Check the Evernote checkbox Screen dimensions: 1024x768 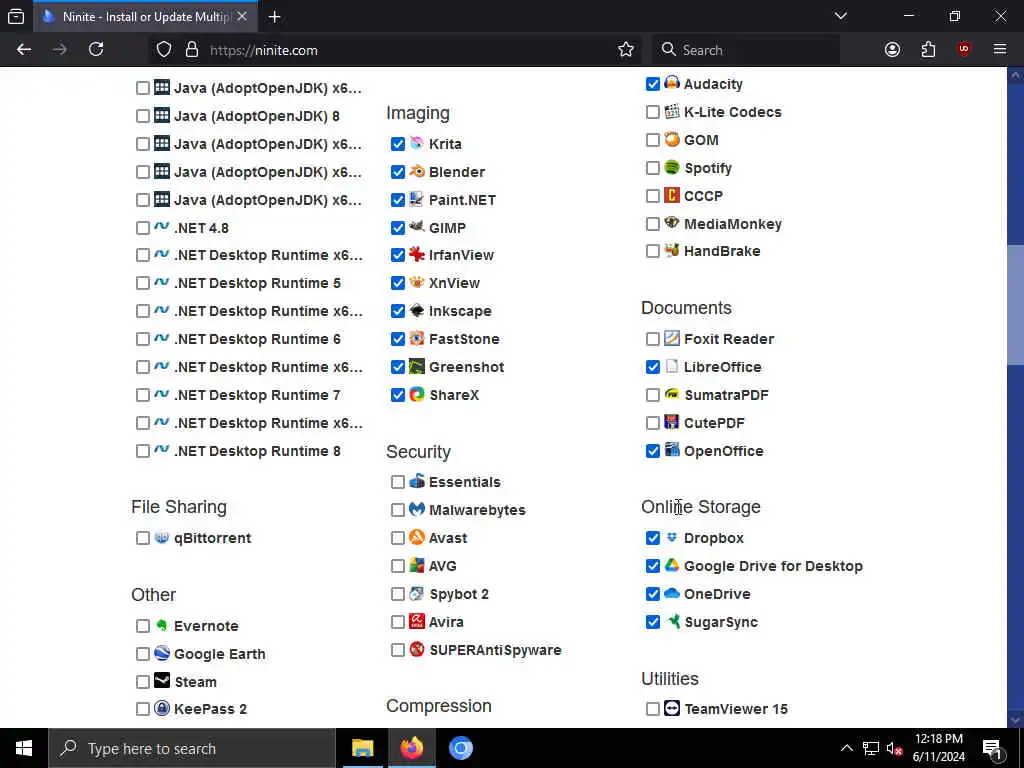point(142,626)
